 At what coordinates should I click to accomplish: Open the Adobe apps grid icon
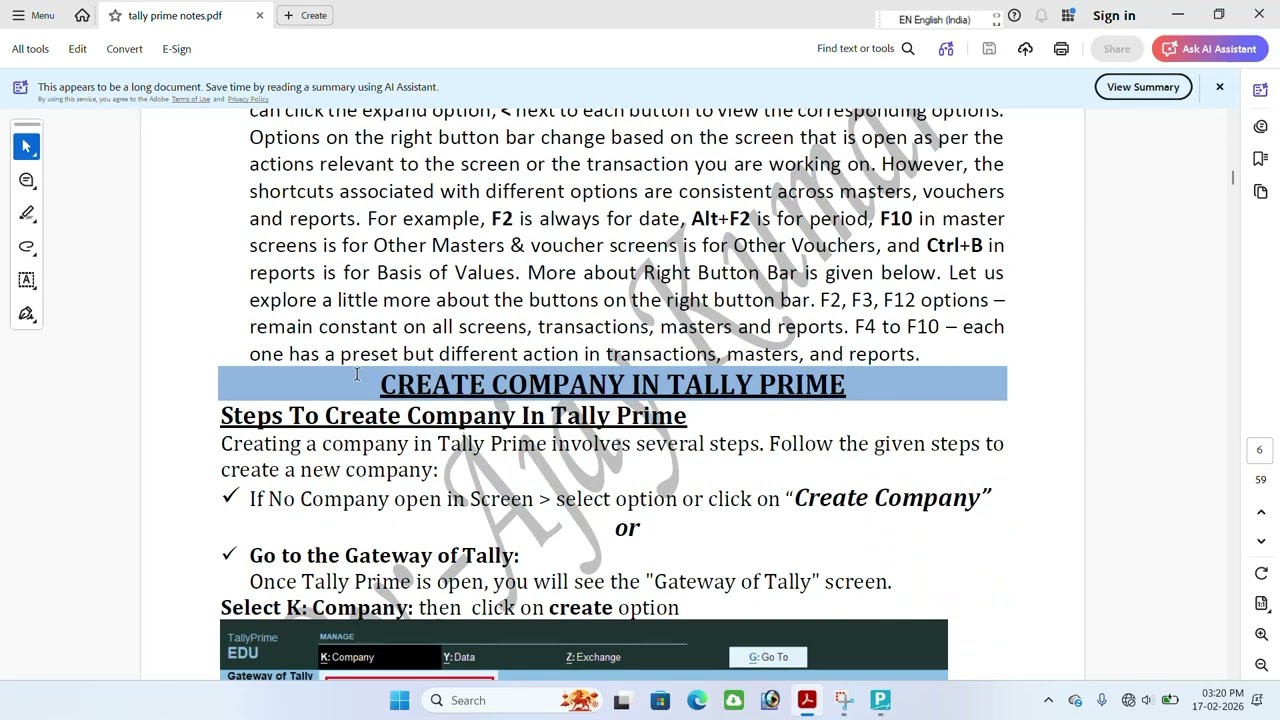[x=1068, y=15]
